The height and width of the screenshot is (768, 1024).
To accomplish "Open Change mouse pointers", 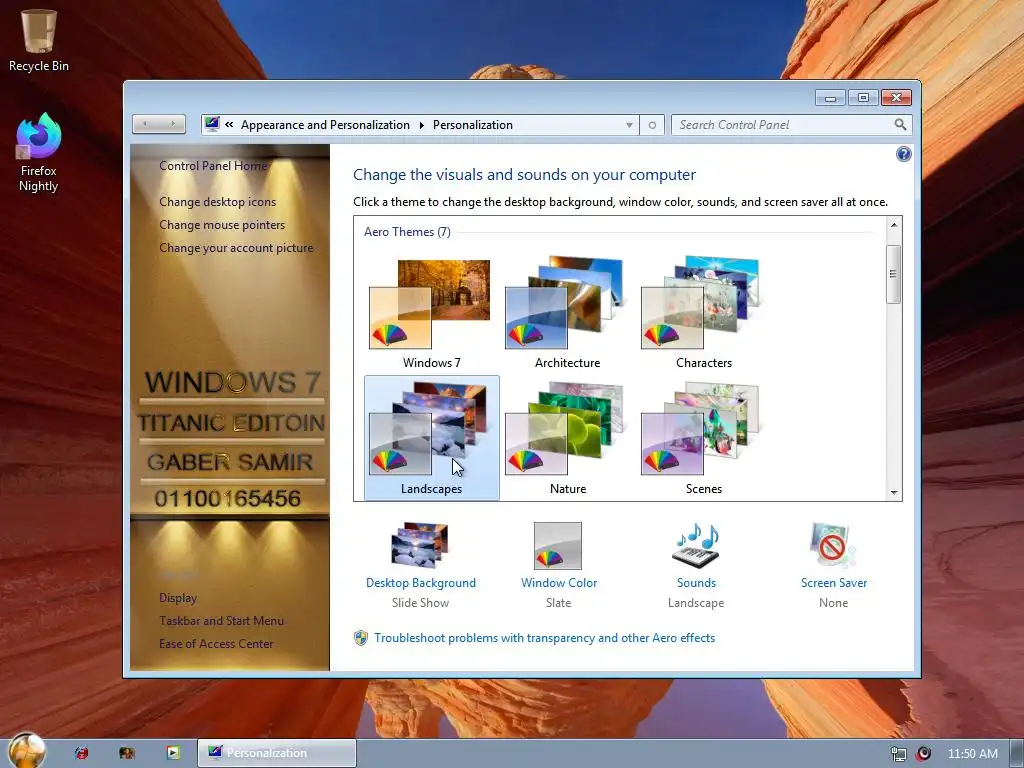I will coord(222,225).
